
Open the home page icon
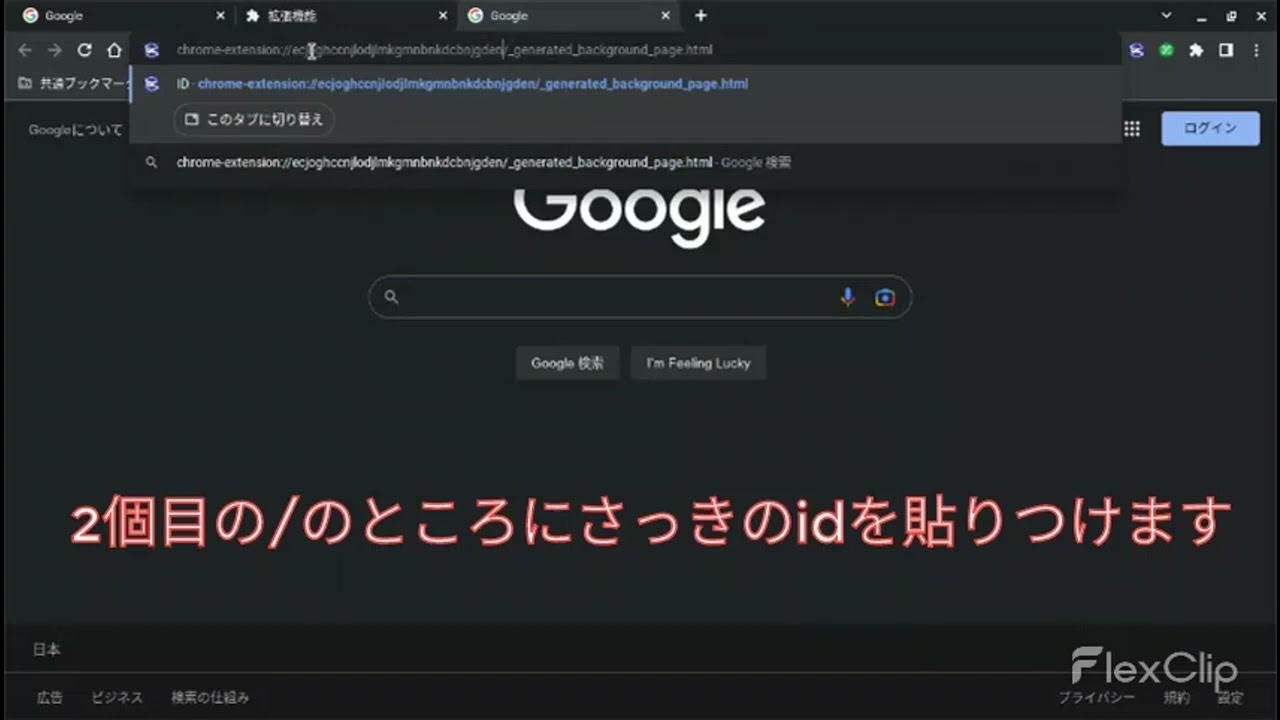[x=115, y=50]
